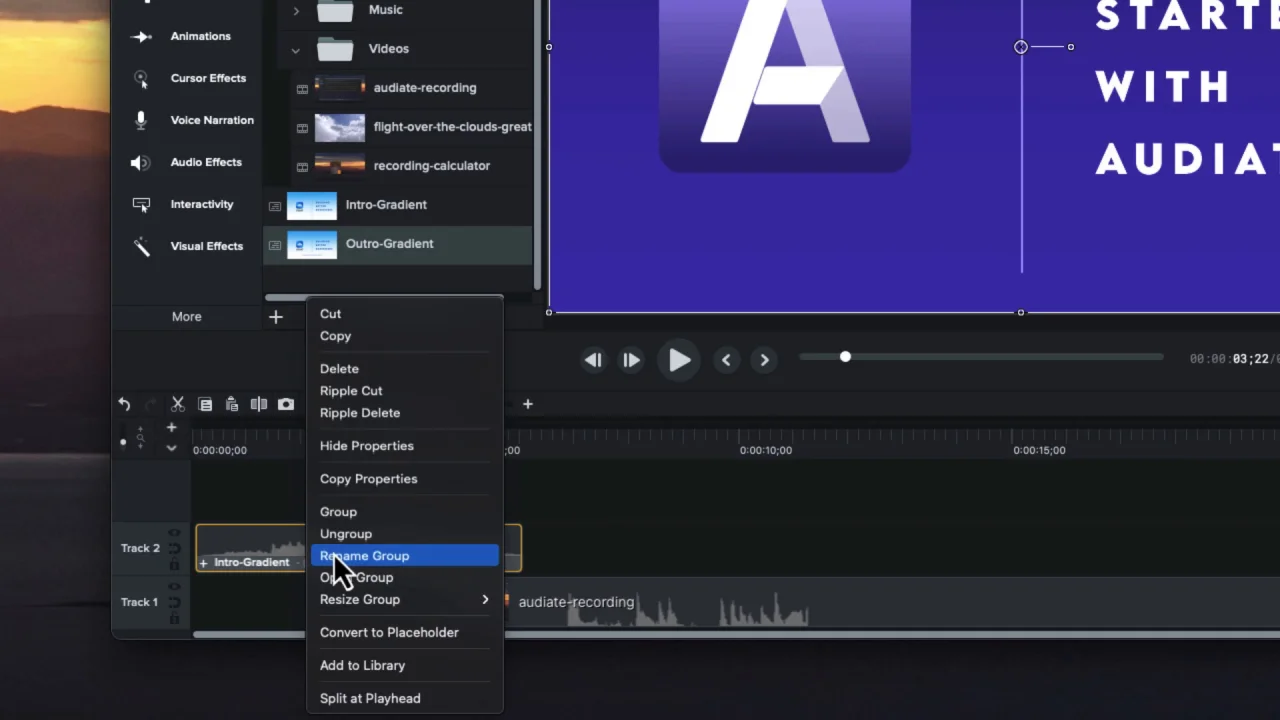Click the 0:00:10;00 mark on ruler

pos(766,451)
